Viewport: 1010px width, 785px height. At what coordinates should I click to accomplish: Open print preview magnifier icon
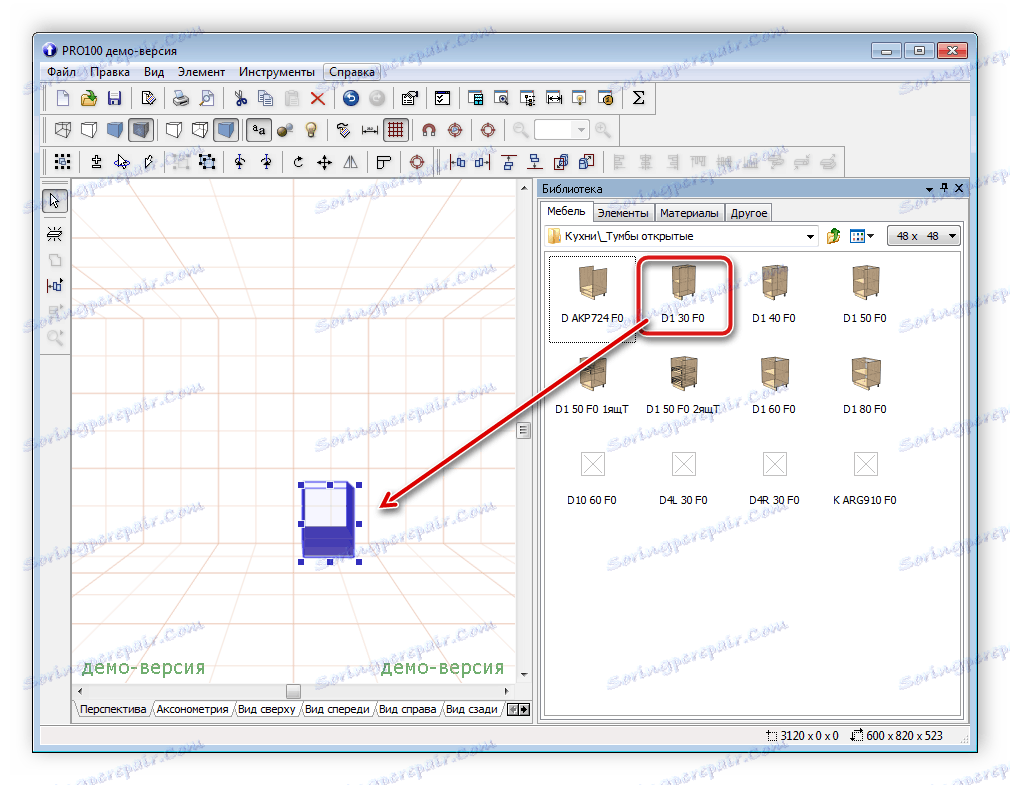pos(207,98)
